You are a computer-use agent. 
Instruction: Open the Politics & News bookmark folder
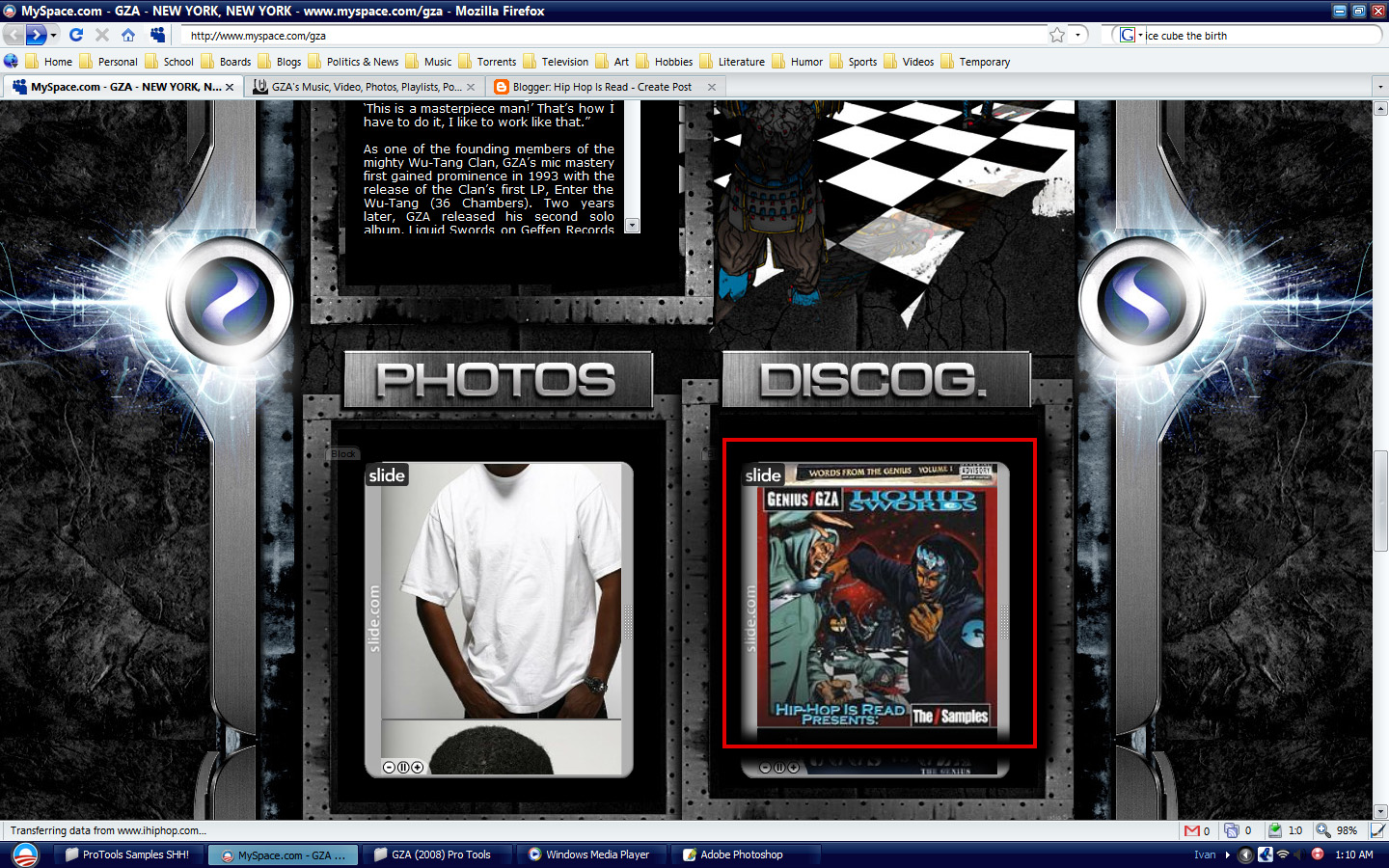click(x=353, y=62)
